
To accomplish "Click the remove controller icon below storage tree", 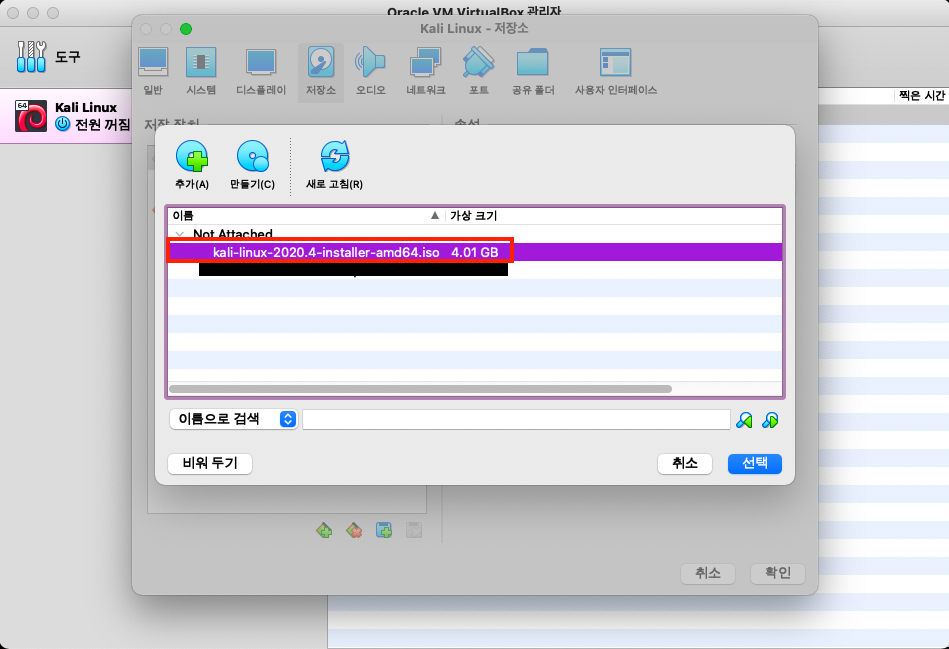I will (x=354, y=531).
